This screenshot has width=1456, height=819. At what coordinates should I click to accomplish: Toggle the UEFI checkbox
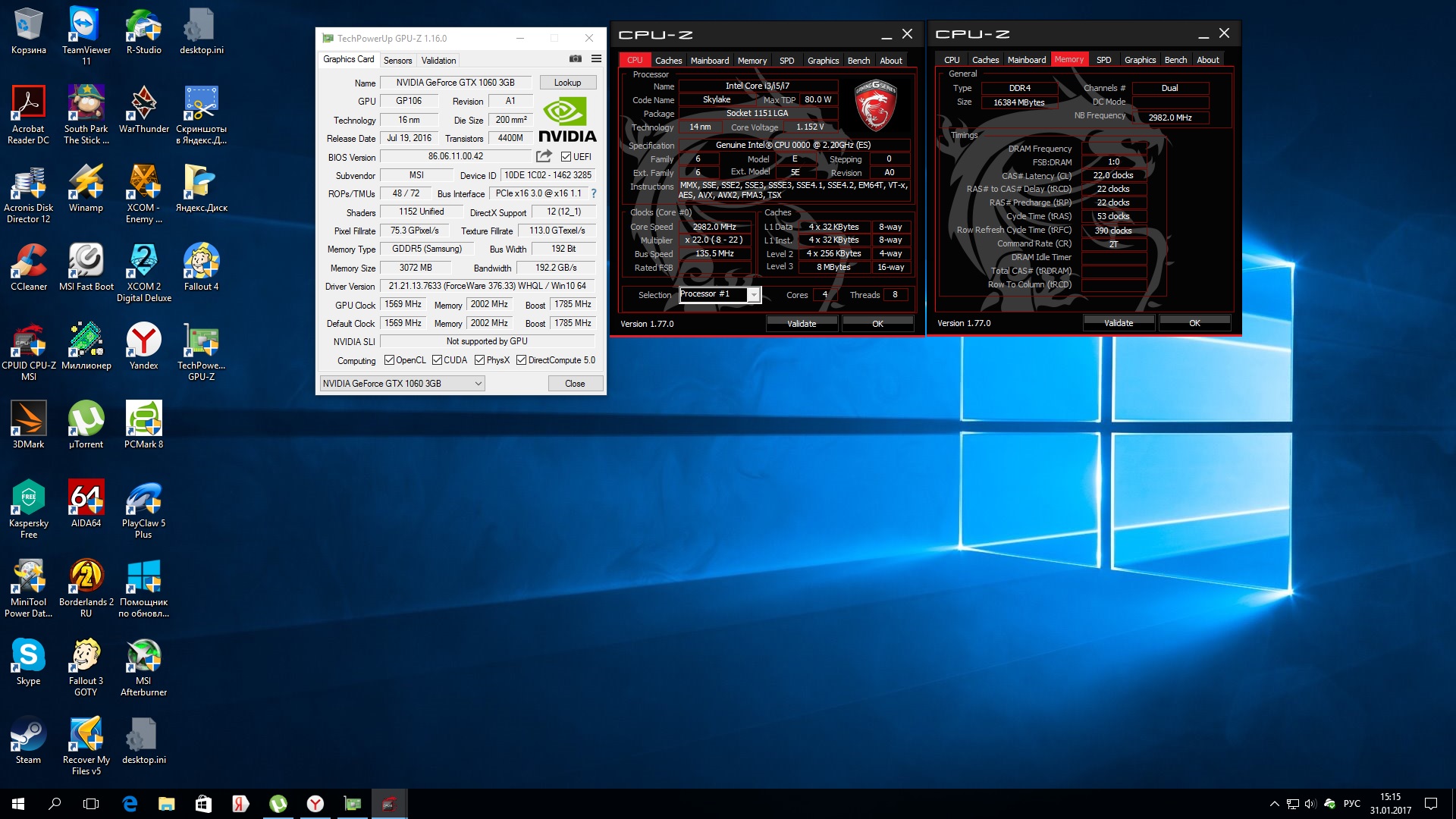tap(566, 157)
